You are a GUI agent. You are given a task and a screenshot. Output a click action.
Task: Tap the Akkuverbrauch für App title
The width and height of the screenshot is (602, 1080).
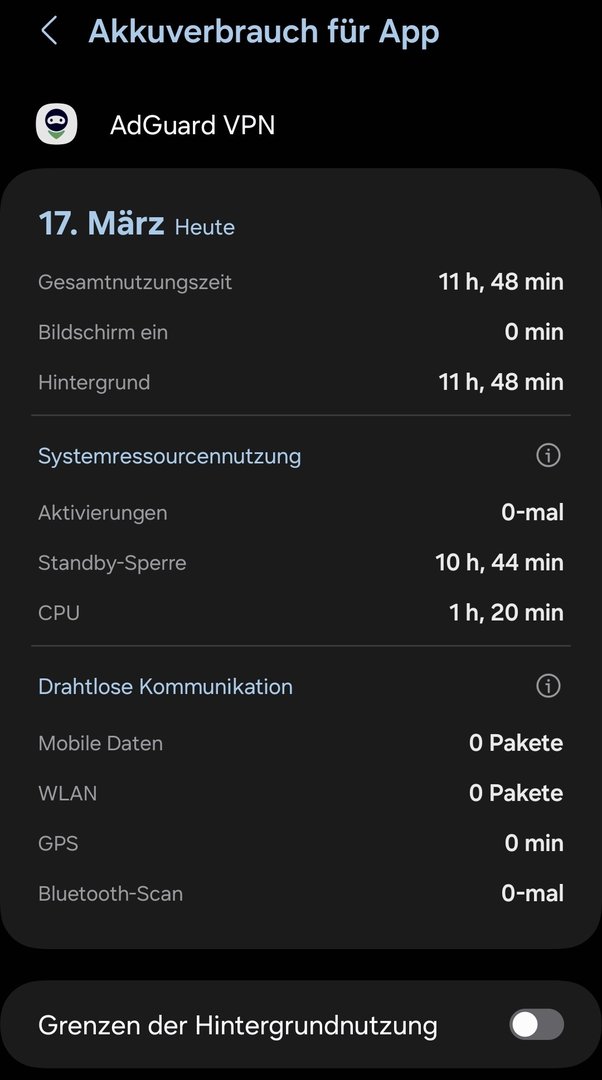pyautogui.click(x=263, y=31)
